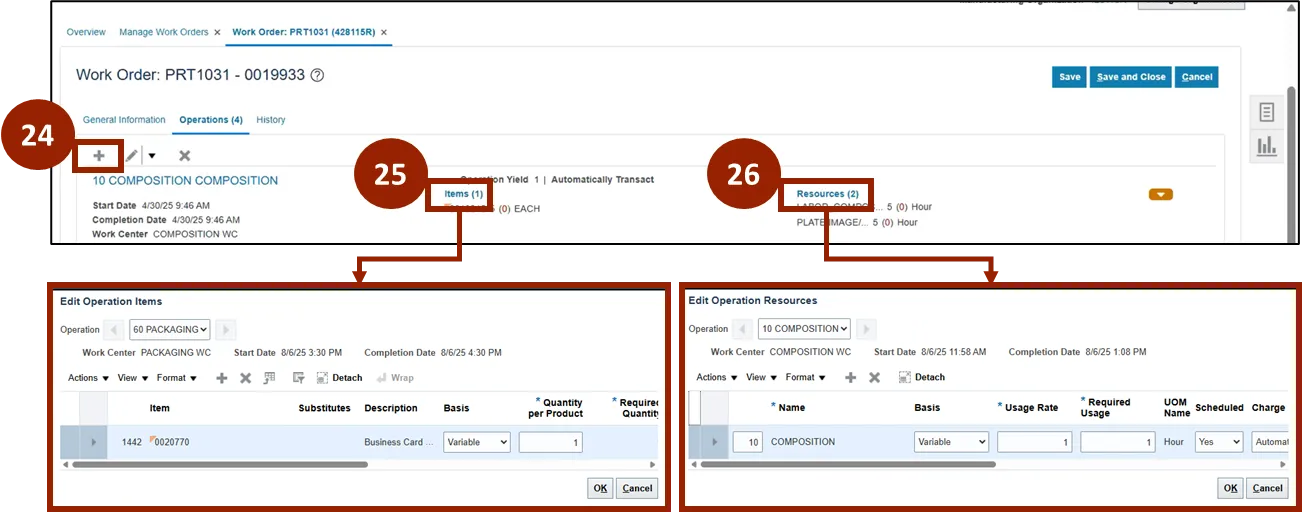Open the 10 COMPOSITION operation dropdown
The width and height of the screenshot is (1302, 512).
[804, 329]
